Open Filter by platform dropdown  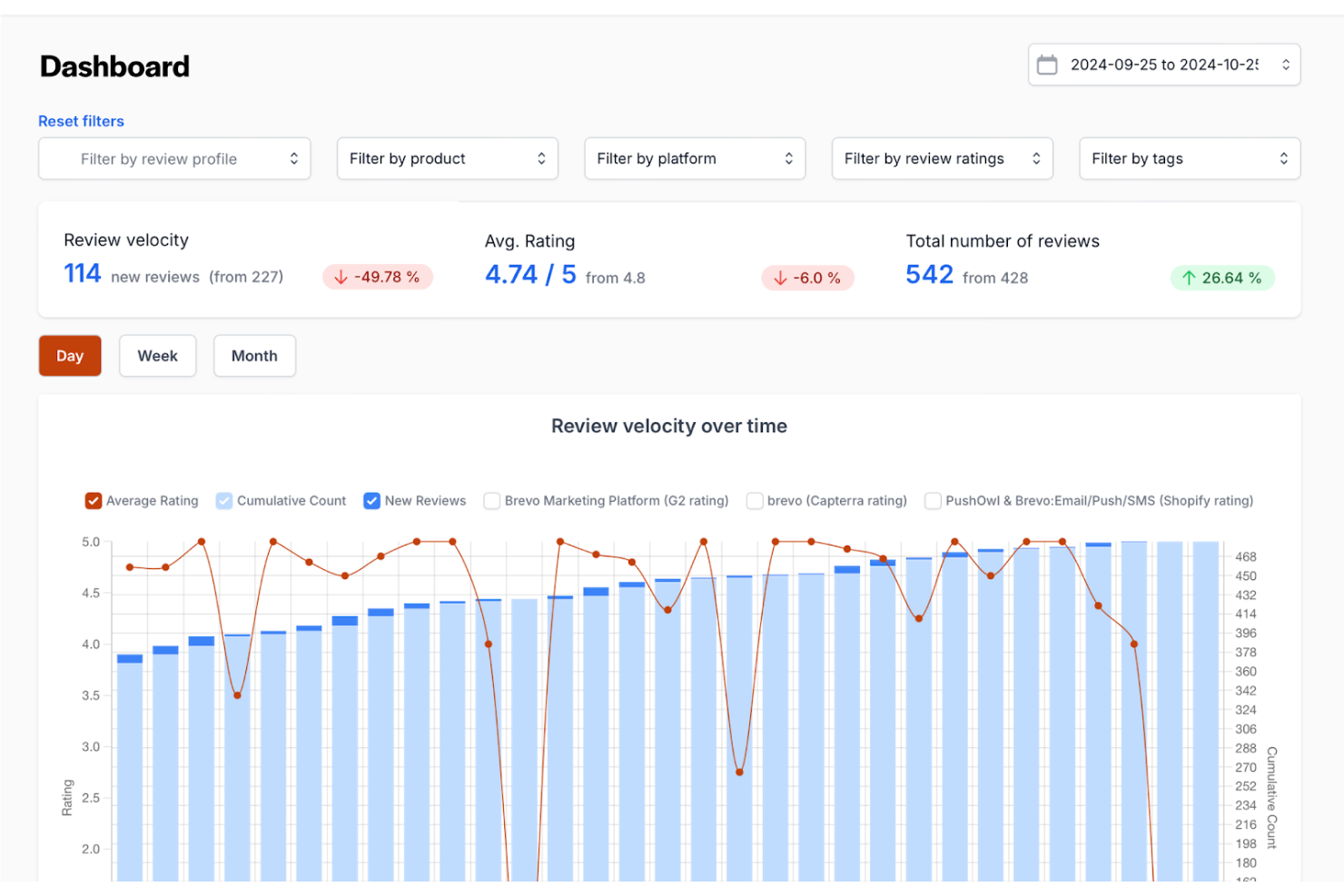695,159
